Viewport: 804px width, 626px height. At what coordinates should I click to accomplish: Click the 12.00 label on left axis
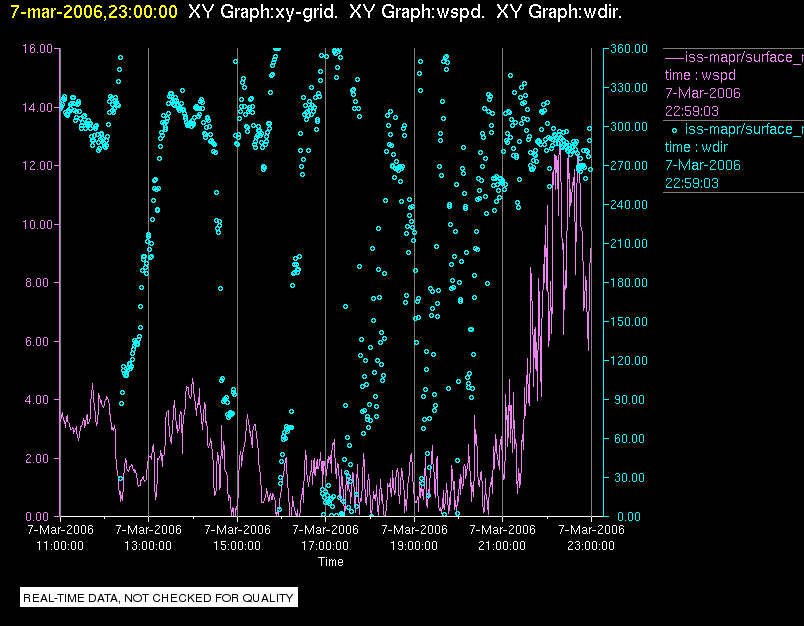coord(37,166)
